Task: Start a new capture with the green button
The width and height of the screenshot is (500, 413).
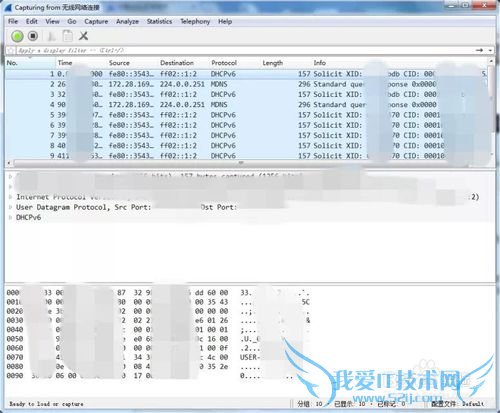Action: pyautogui.click(x=17, y=36)
